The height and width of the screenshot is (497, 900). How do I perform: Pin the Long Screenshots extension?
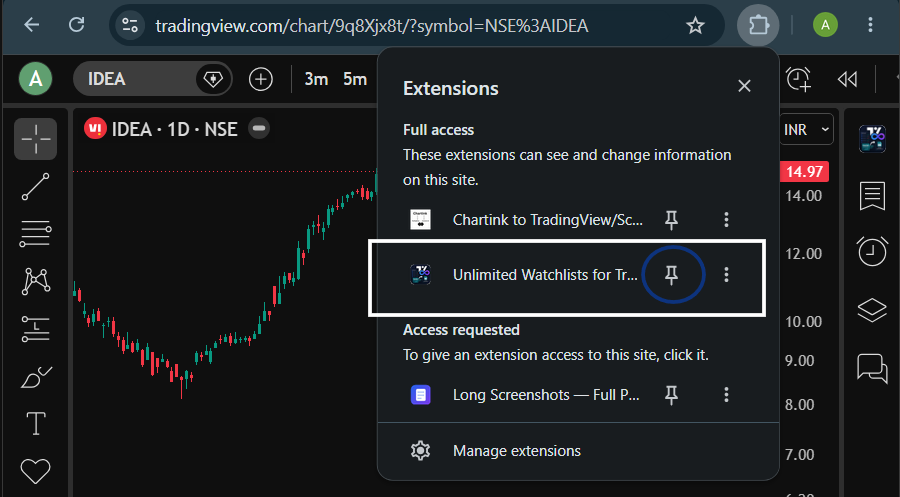click(671, 395)
